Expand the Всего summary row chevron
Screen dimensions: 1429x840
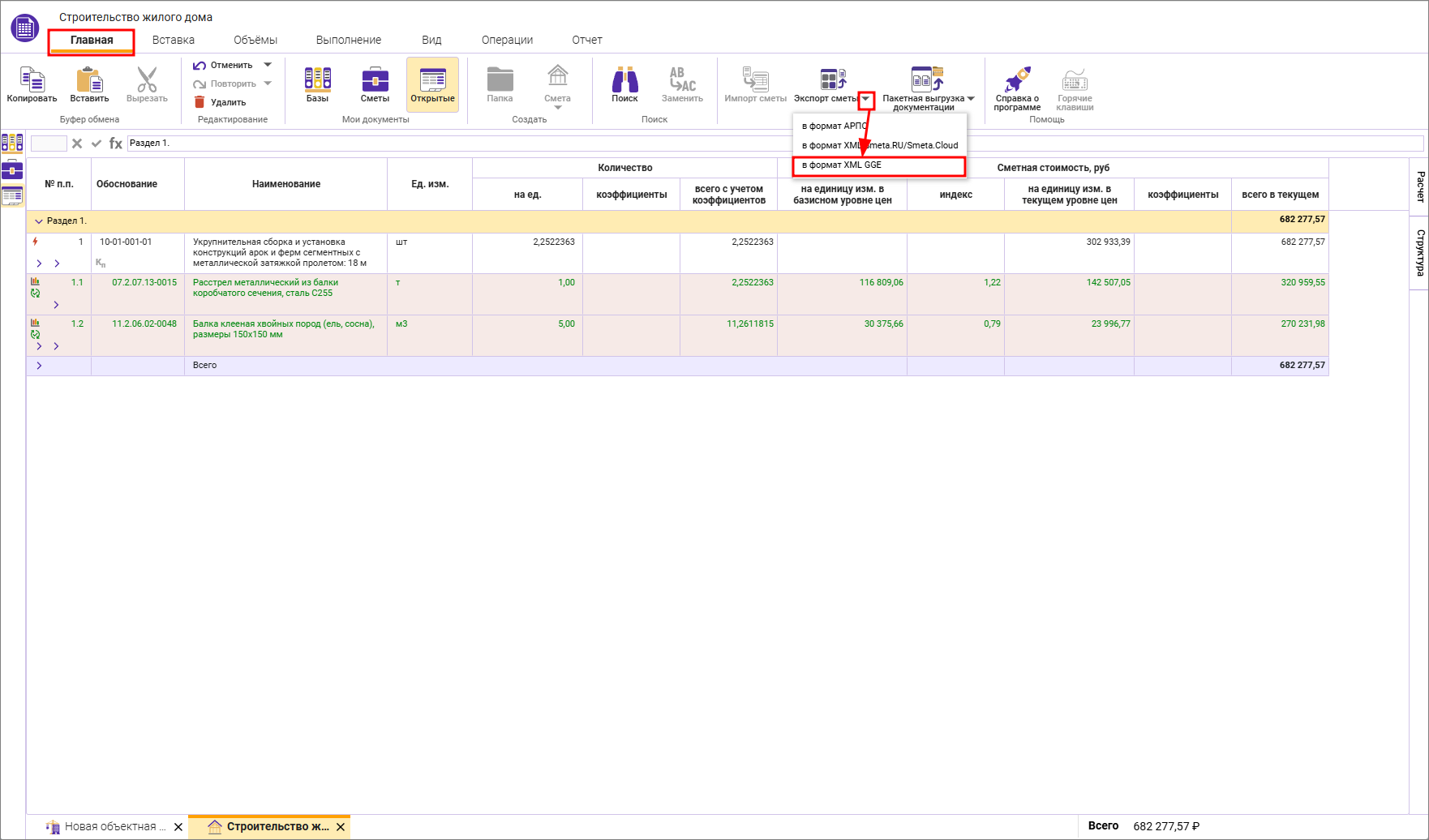[39, 366]
